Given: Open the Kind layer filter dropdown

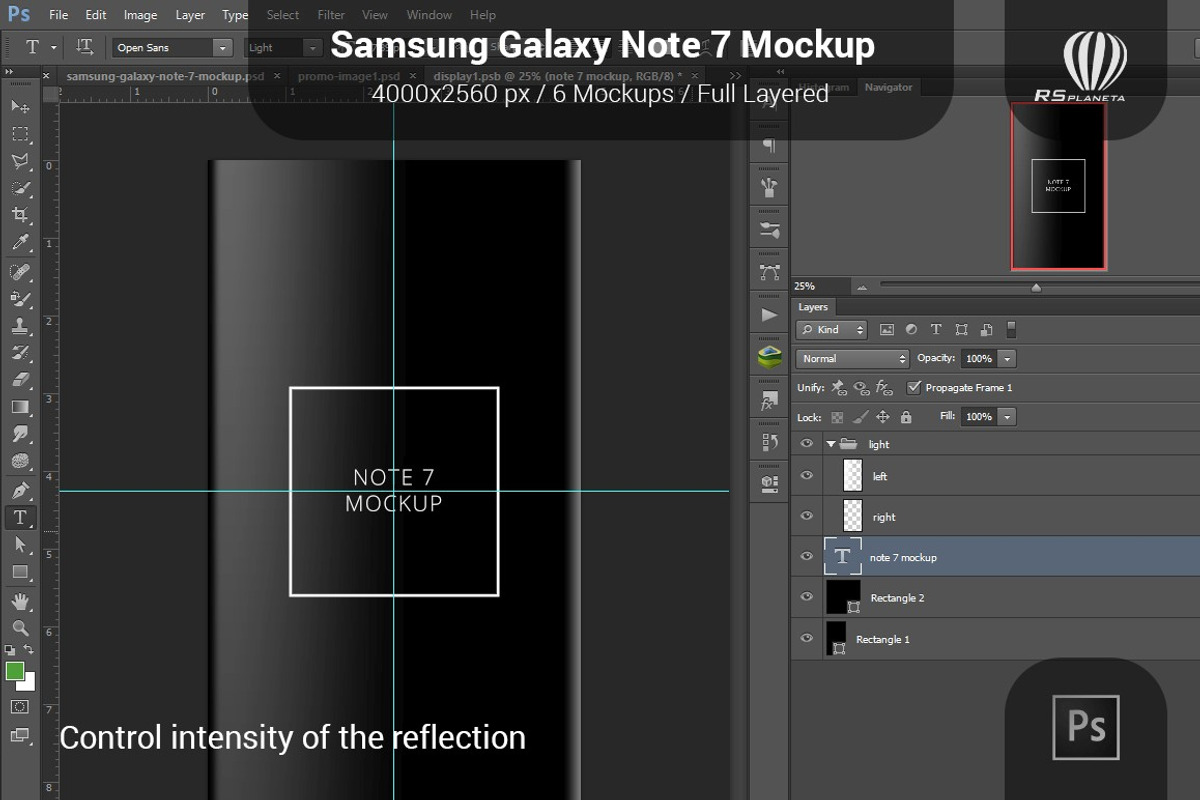Looking at the screenshot, I should [832, 330].
